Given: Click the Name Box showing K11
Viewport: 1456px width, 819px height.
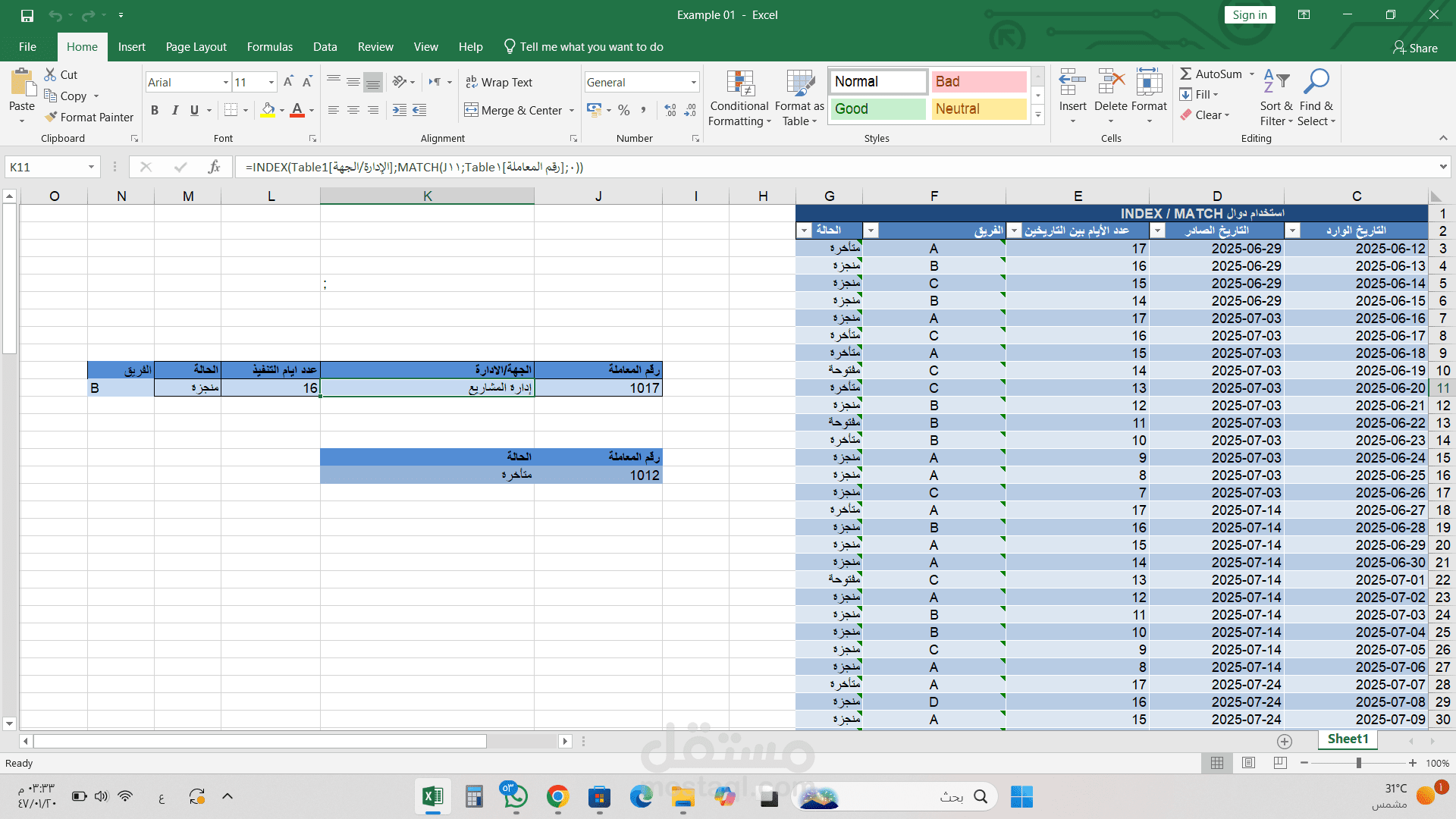Looking at the screenshot, I should [x=45, y=167].
